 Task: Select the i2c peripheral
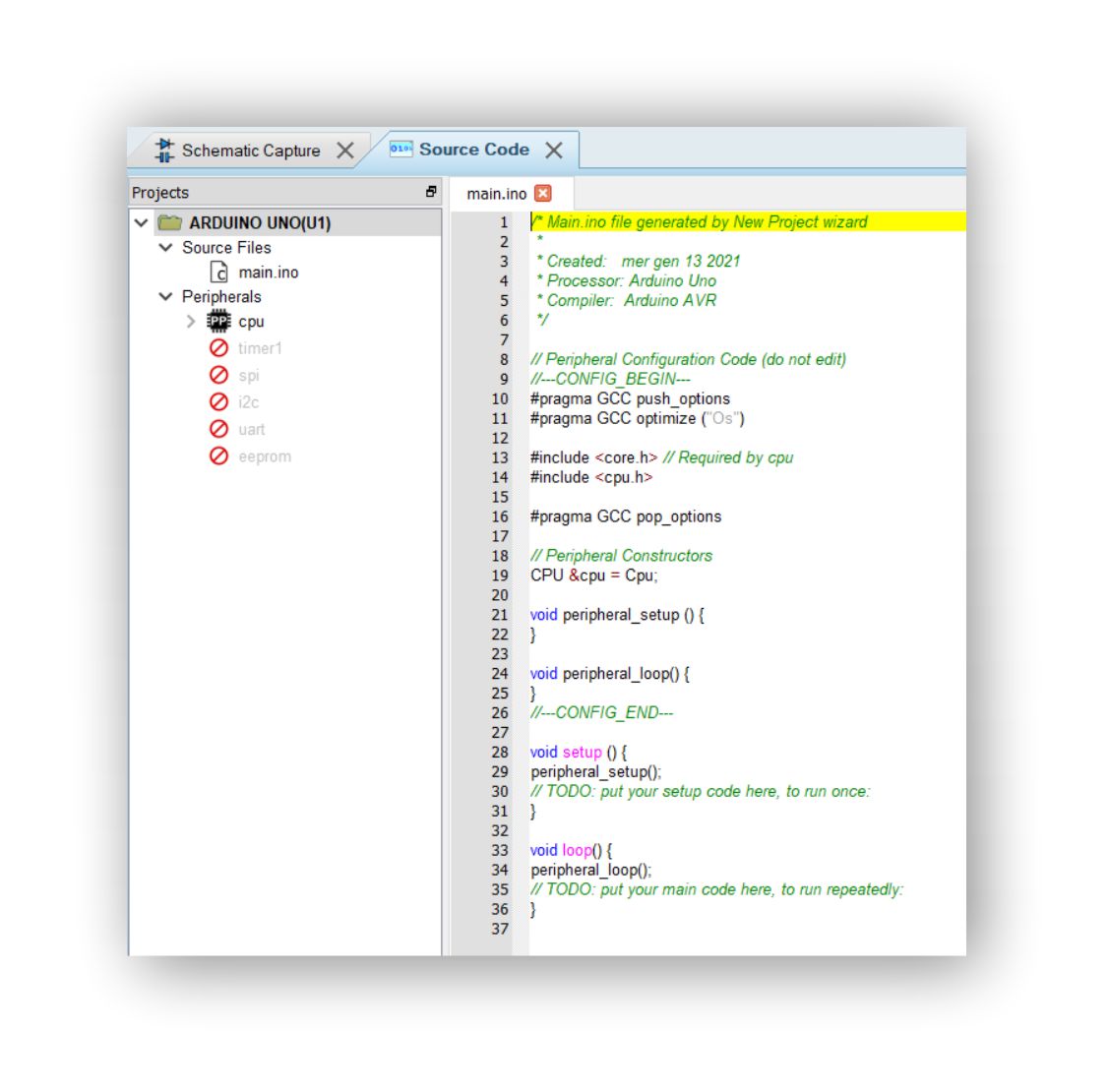point(249,402)
